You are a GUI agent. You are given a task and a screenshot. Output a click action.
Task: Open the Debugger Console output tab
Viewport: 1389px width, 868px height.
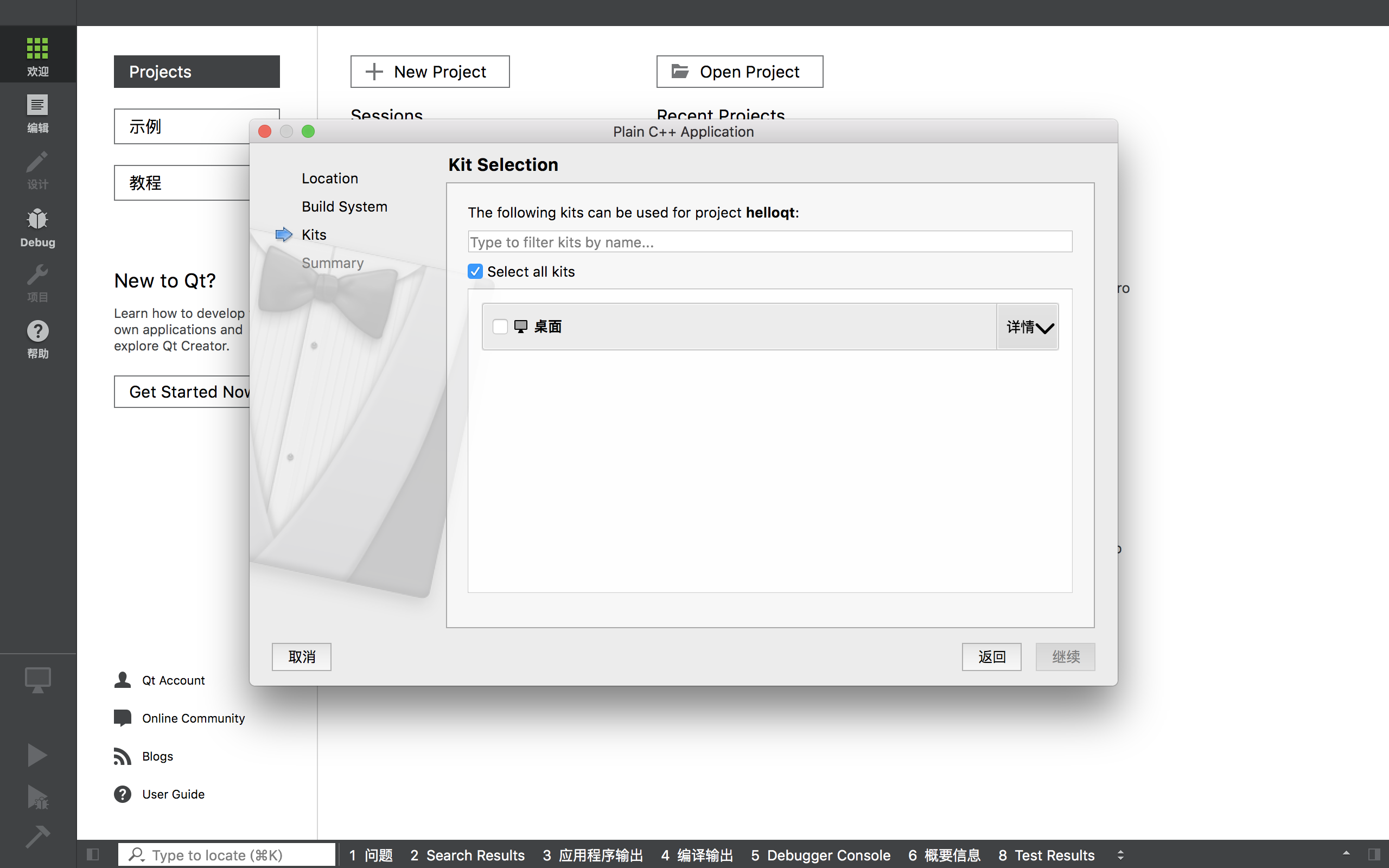tap(821, 856)
